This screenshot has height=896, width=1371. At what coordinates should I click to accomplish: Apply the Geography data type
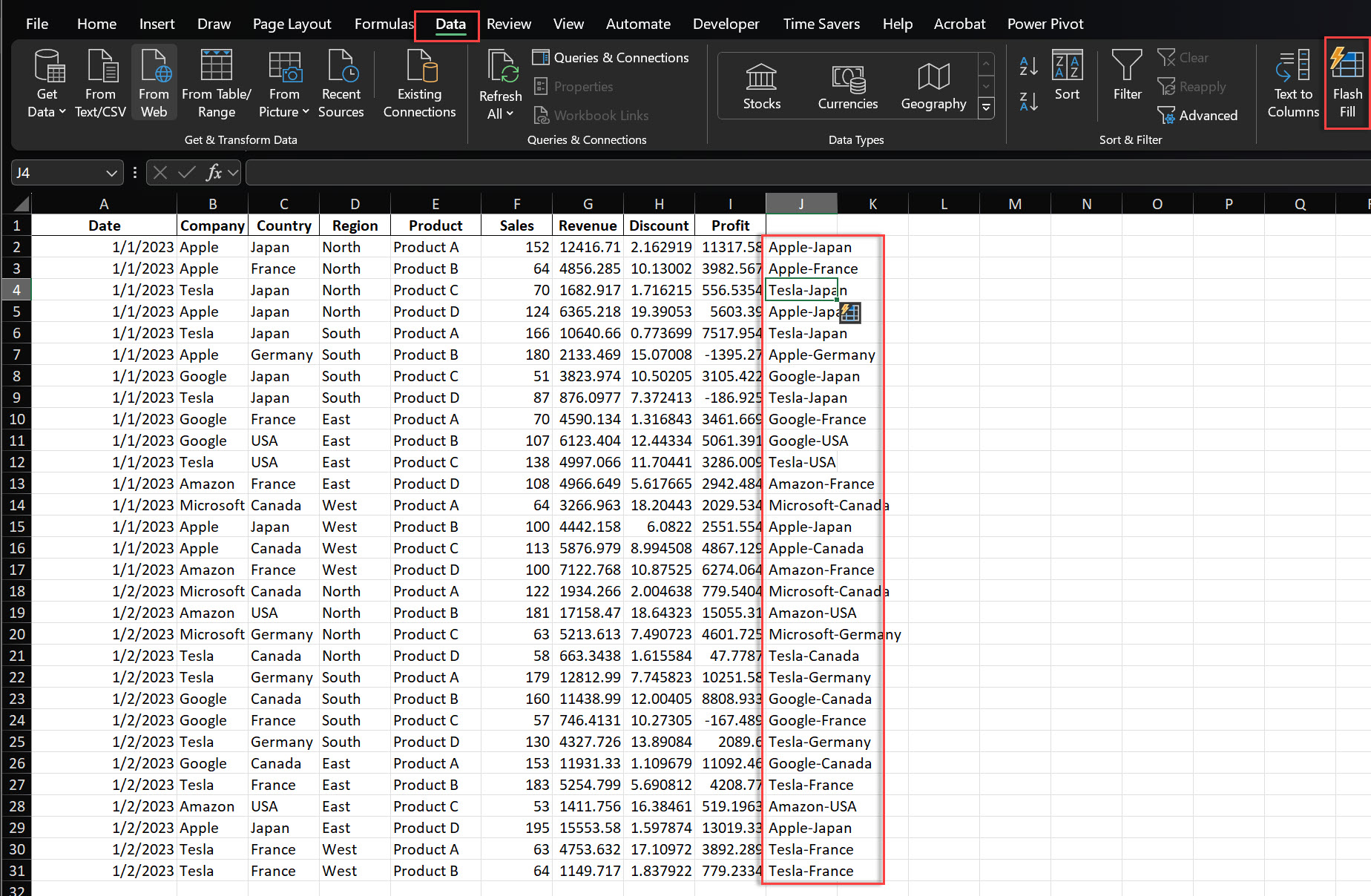[933, 86]
